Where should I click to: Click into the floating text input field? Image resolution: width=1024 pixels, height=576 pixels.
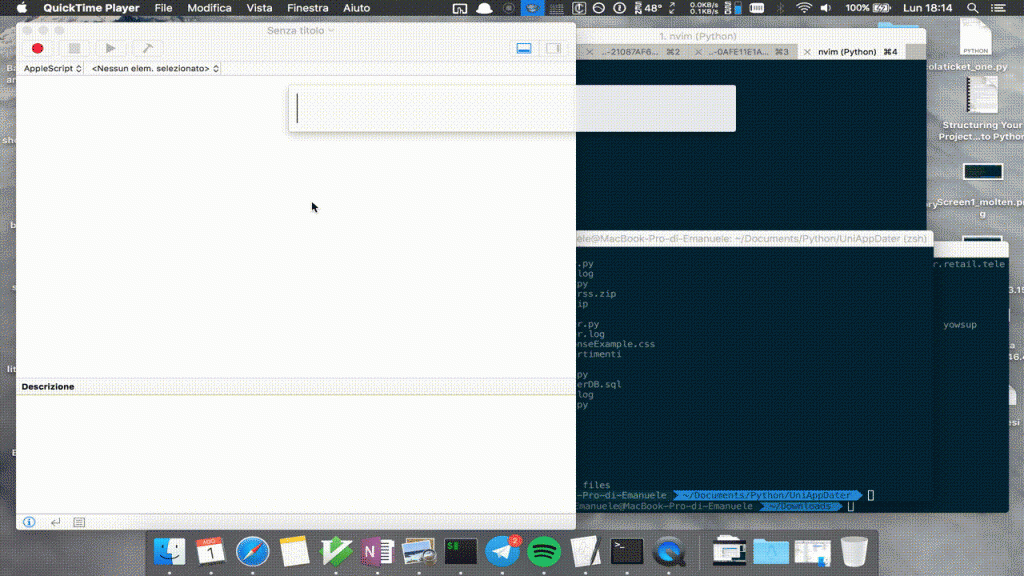(x=512, y=108)
